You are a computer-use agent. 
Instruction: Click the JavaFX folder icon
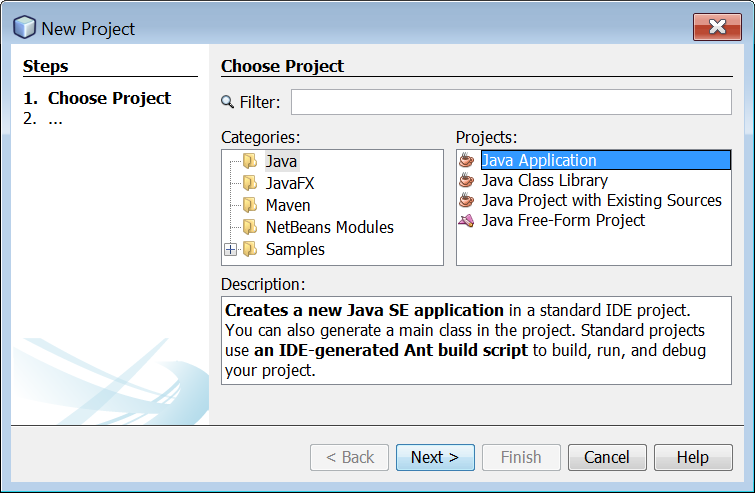coord(250,183)
